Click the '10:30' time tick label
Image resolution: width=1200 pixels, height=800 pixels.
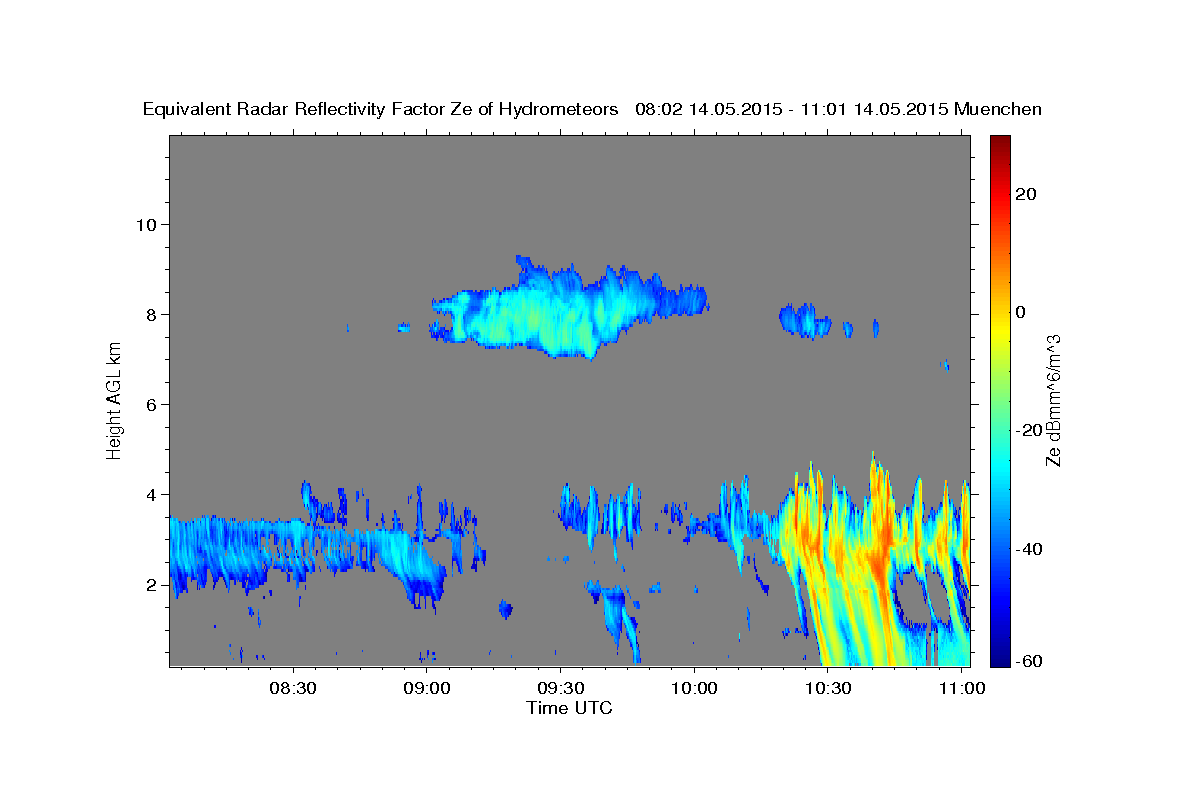click(x=828, y=688)
